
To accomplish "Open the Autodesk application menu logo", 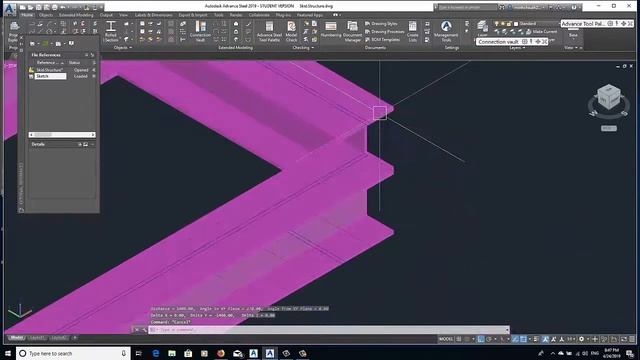I will [9, 8].
